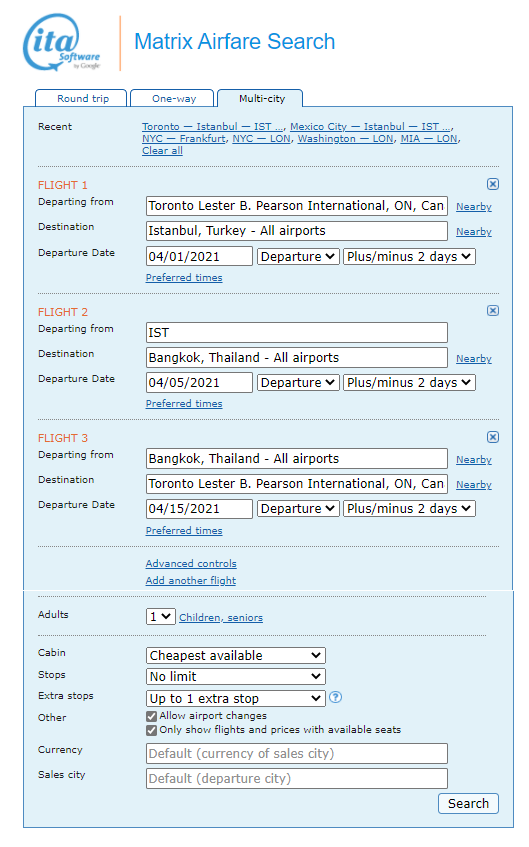This screenshot has height=847, width=529.
Task: Remove Flight 2 with its X icon
Action: tap(492, 311)
